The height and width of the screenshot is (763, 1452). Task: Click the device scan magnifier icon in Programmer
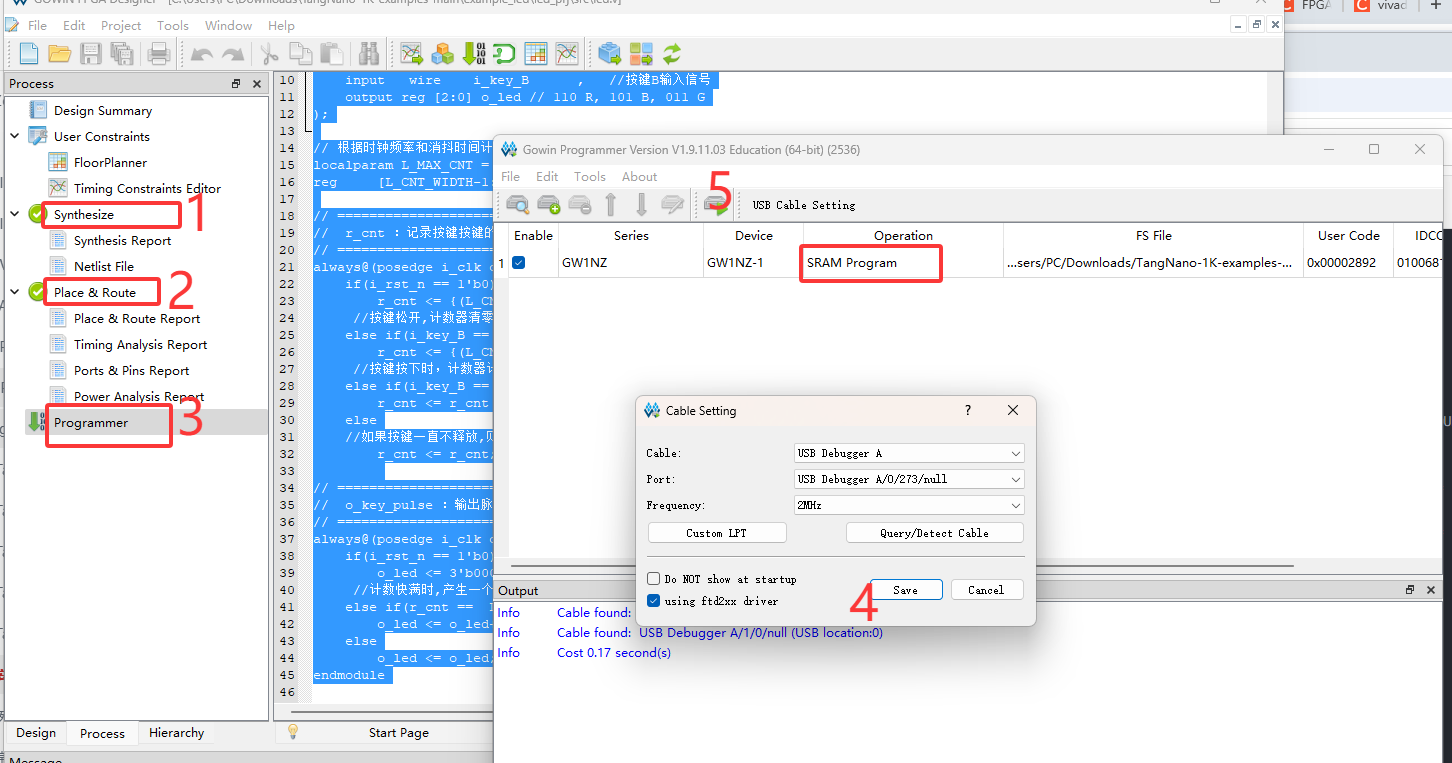[x=518, y=204]
